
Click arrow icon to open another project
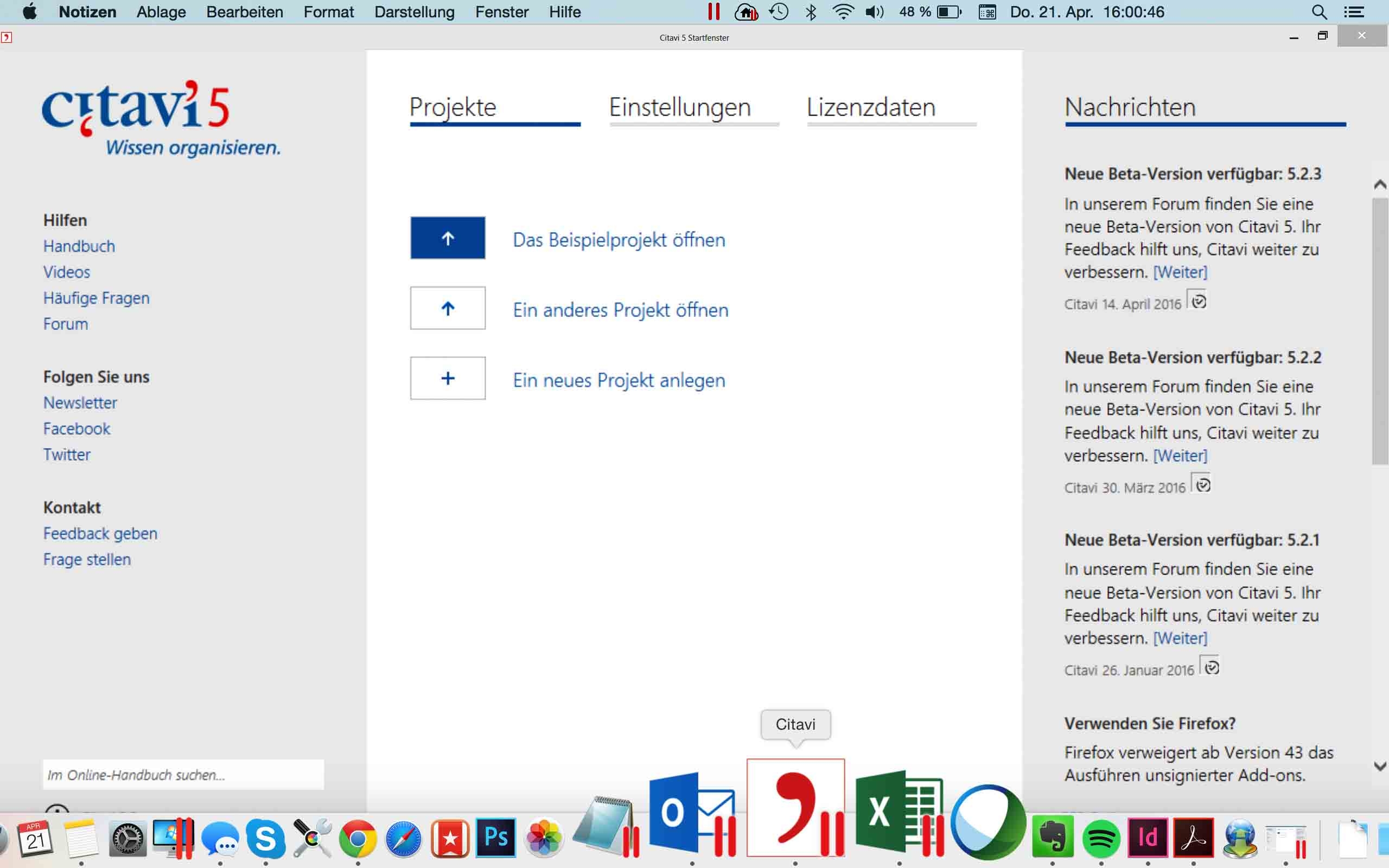447,308
